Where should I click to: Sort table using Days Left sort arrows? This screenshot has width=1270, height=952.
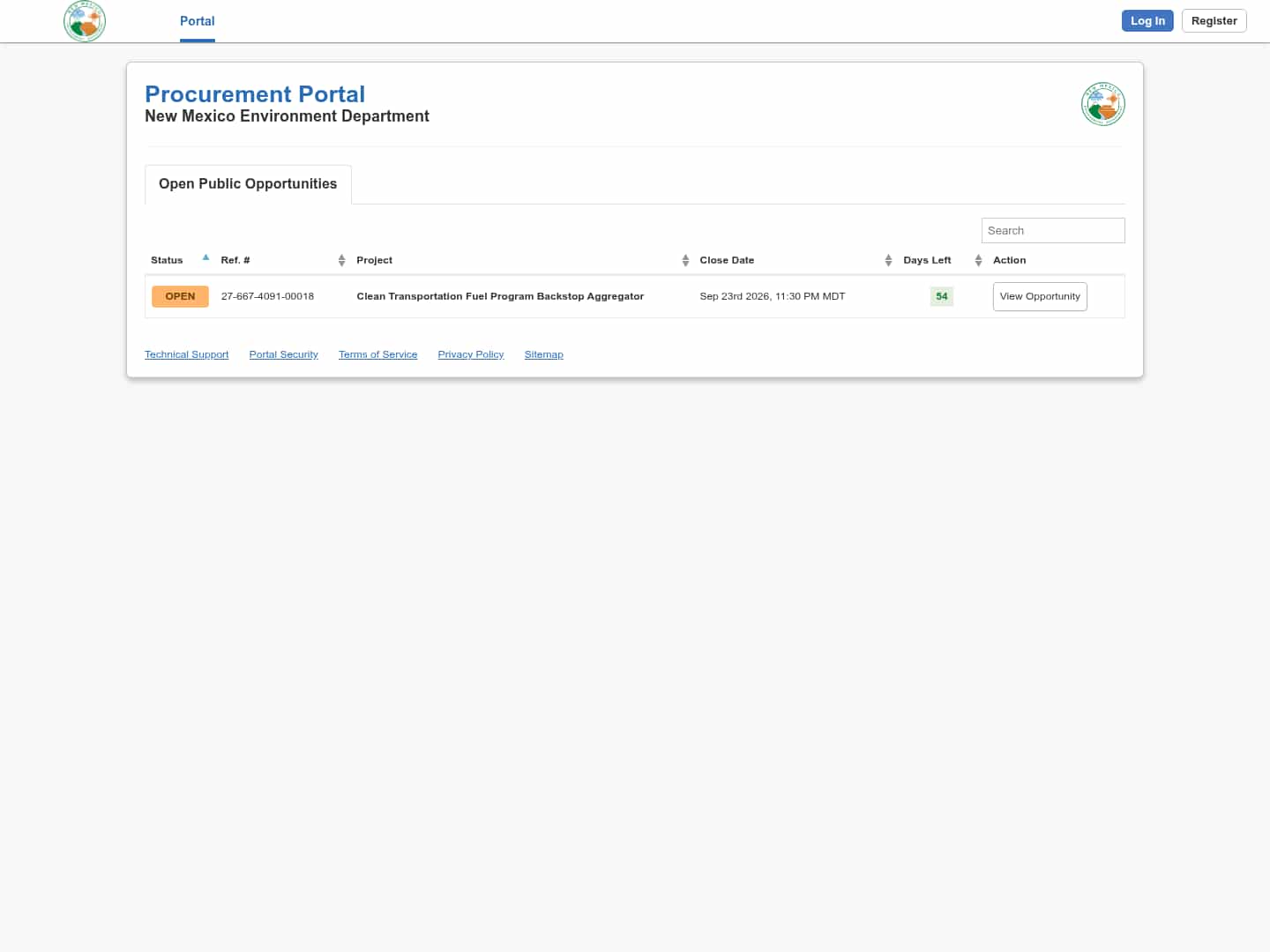(978, 260)
